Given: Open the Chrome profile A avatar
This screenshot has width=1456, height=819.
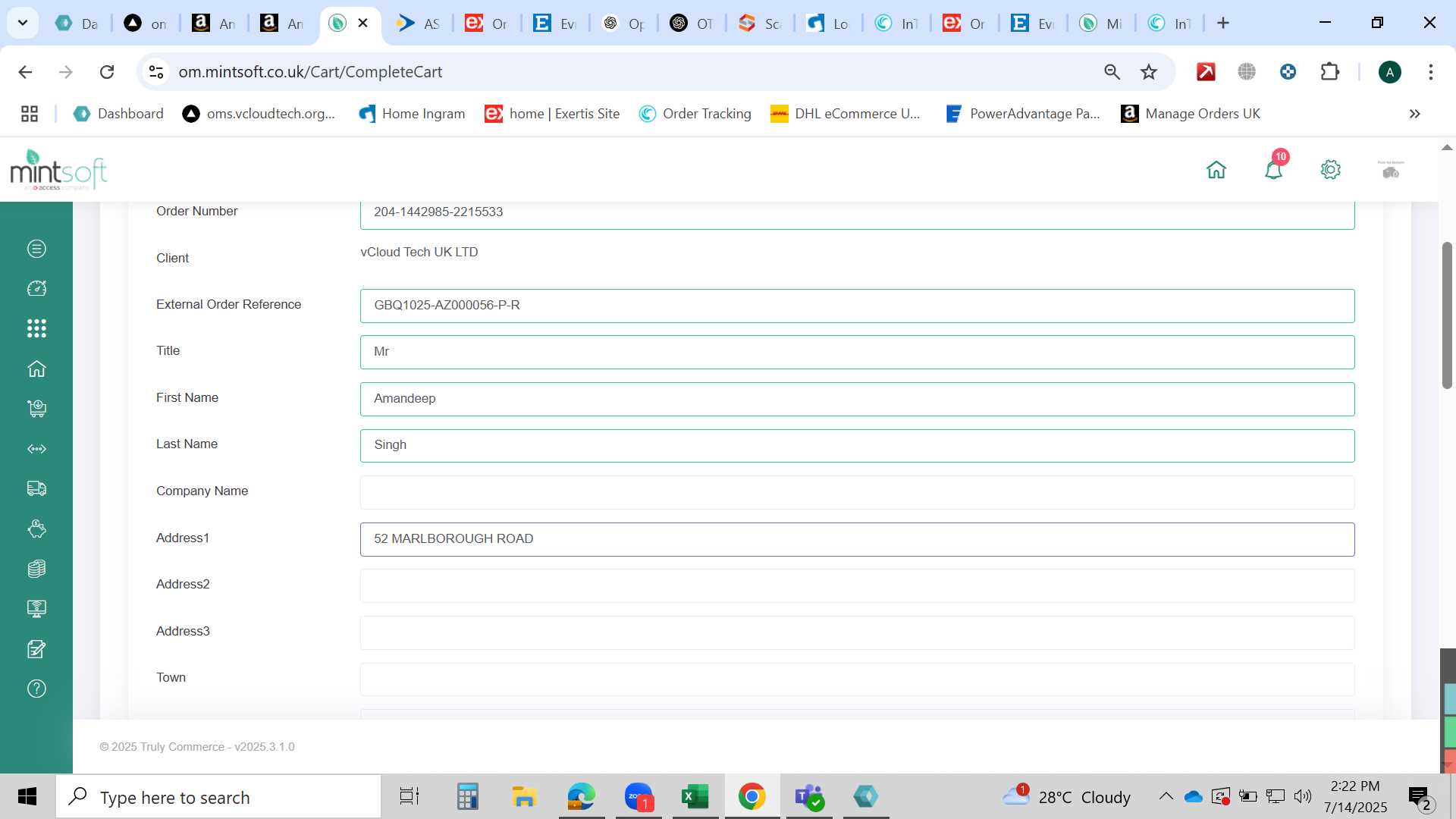Looking at the screenshot, I should pos(1390,72).
